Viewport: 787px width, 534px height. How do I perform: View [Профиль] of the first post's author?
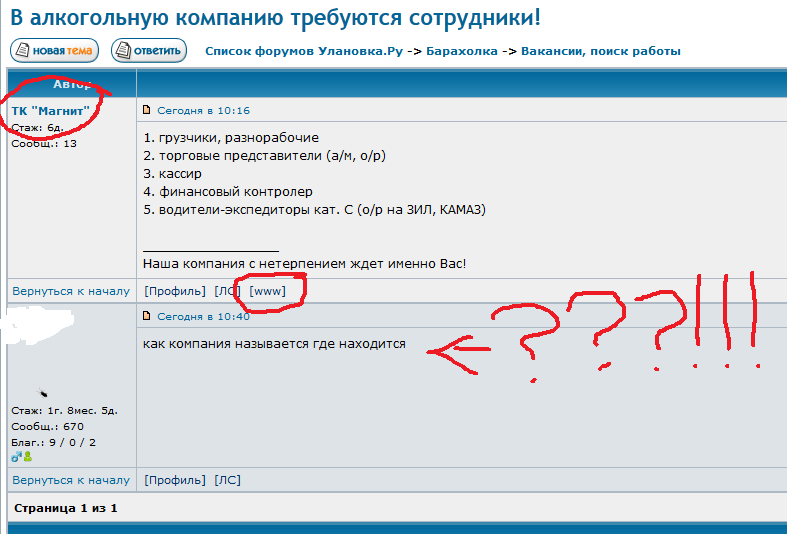(x=175, y=291)
